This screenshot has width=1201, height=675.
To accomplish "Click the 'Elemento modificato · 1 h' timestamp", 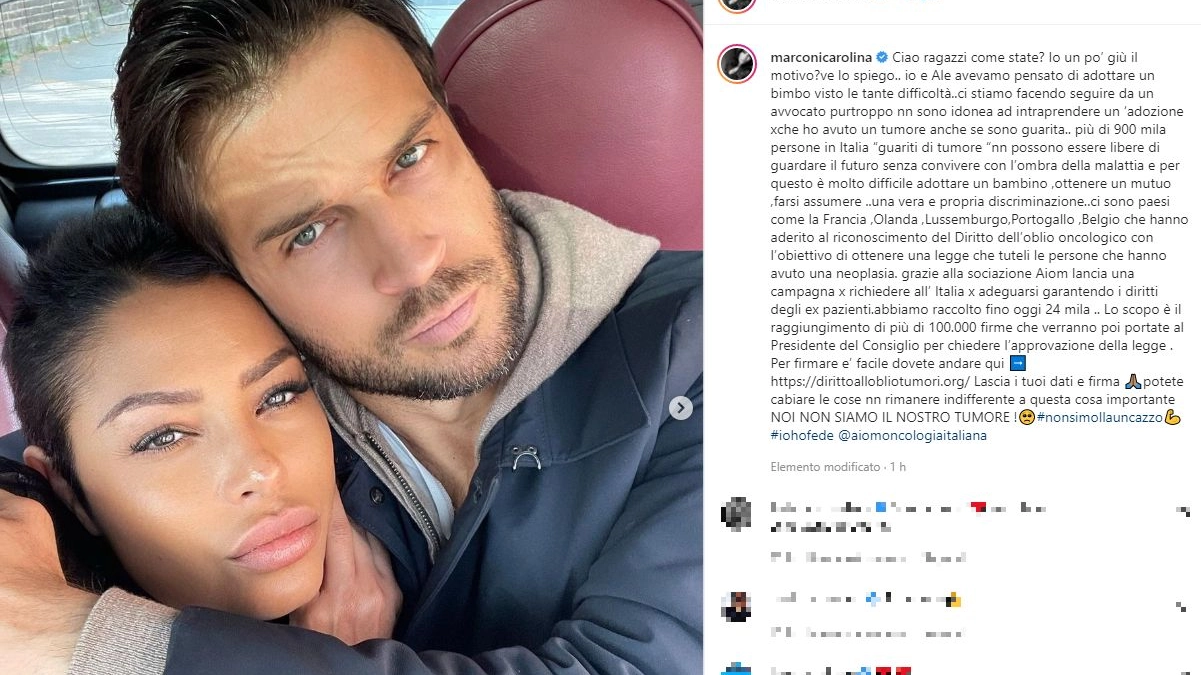I will pos(838,467).
